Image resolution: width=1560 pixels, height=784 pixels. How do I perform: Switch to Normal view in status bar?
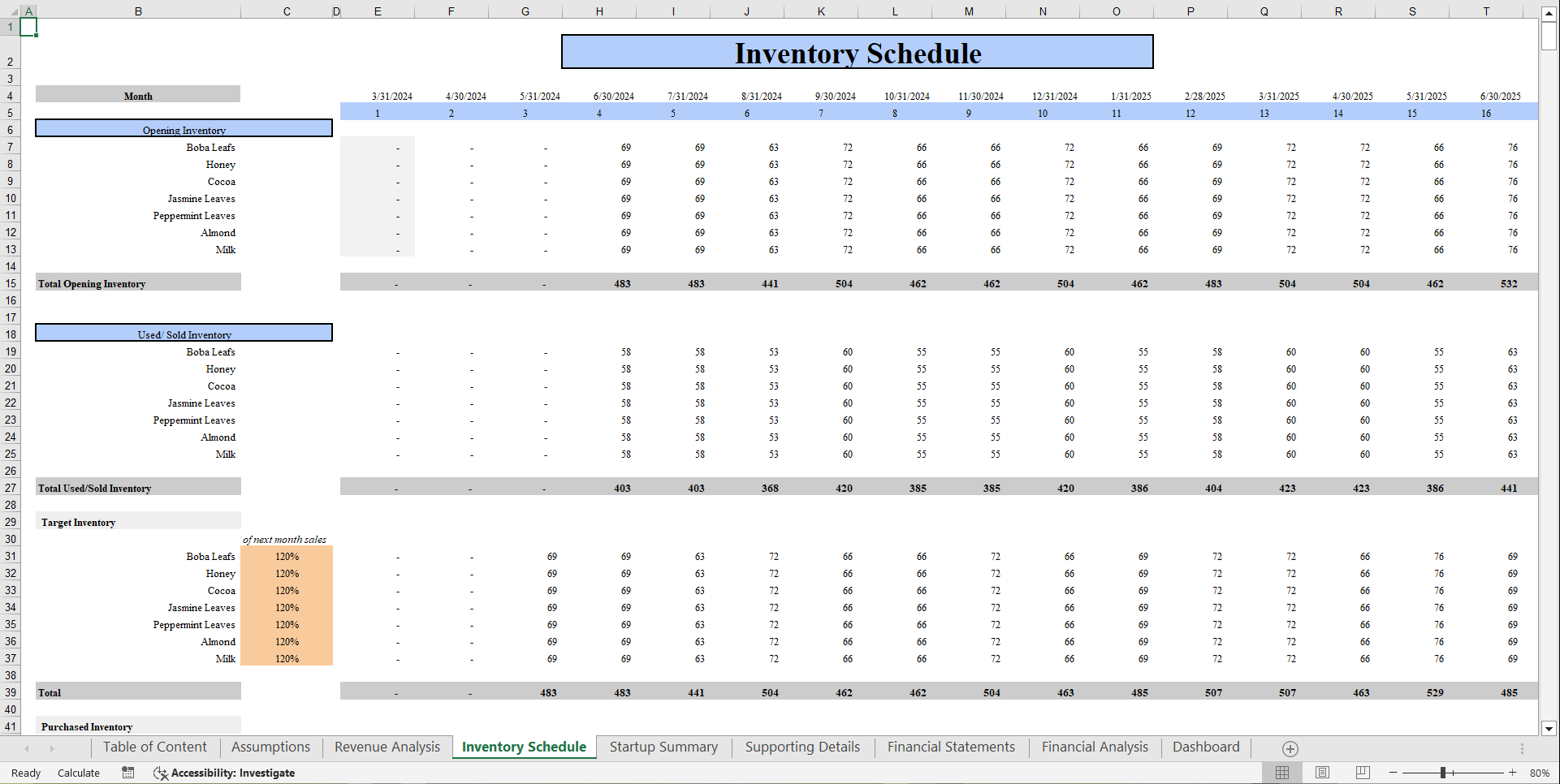tap(1282, 773)
